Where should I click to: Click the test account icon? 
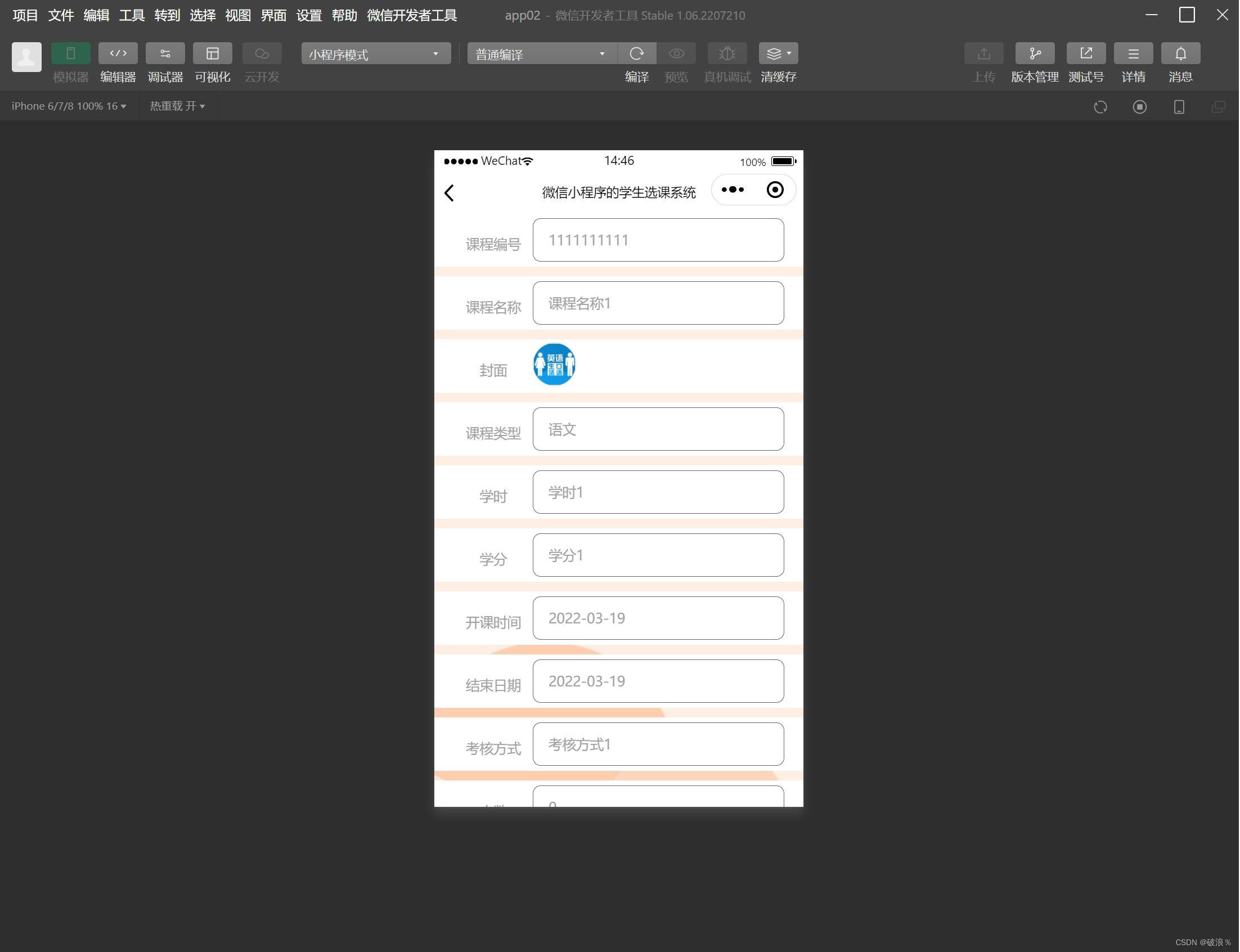pos(1086,53)
